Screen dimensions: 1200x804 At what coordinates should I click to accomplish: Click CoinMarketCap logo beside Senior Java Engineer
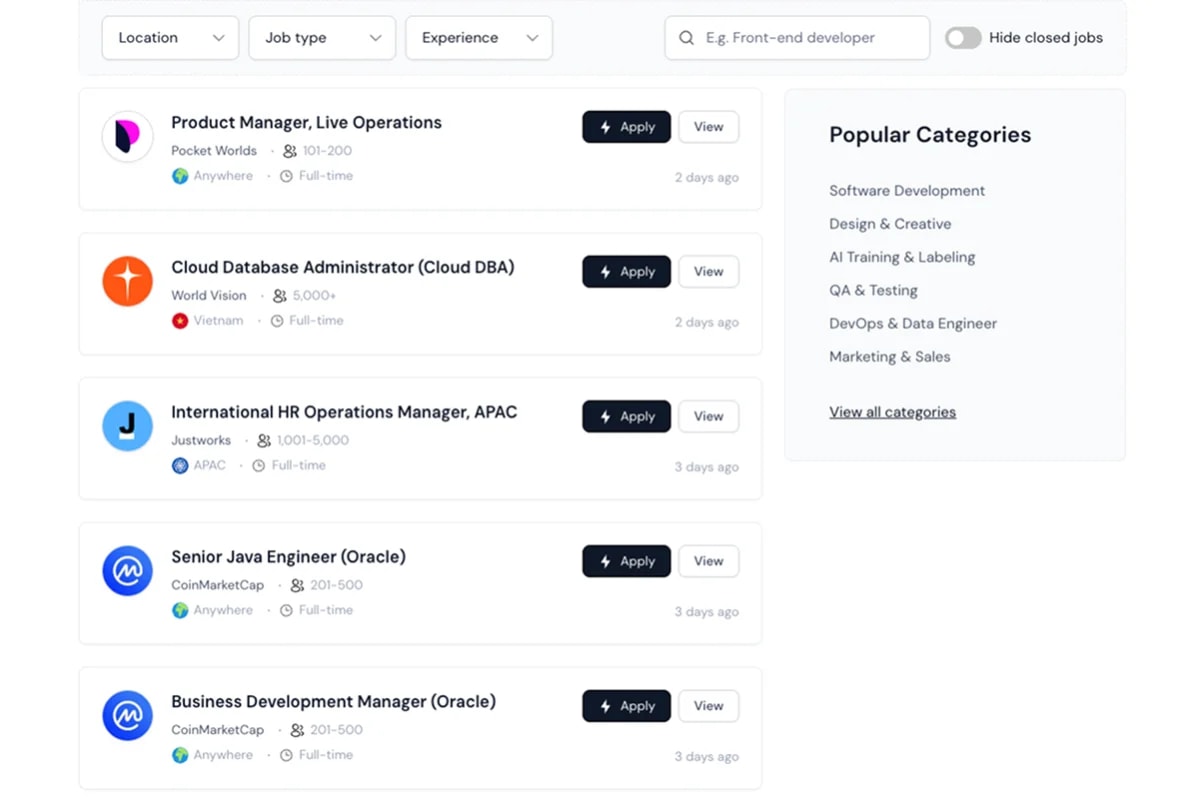pyautogui.click(x=127, y=571)
